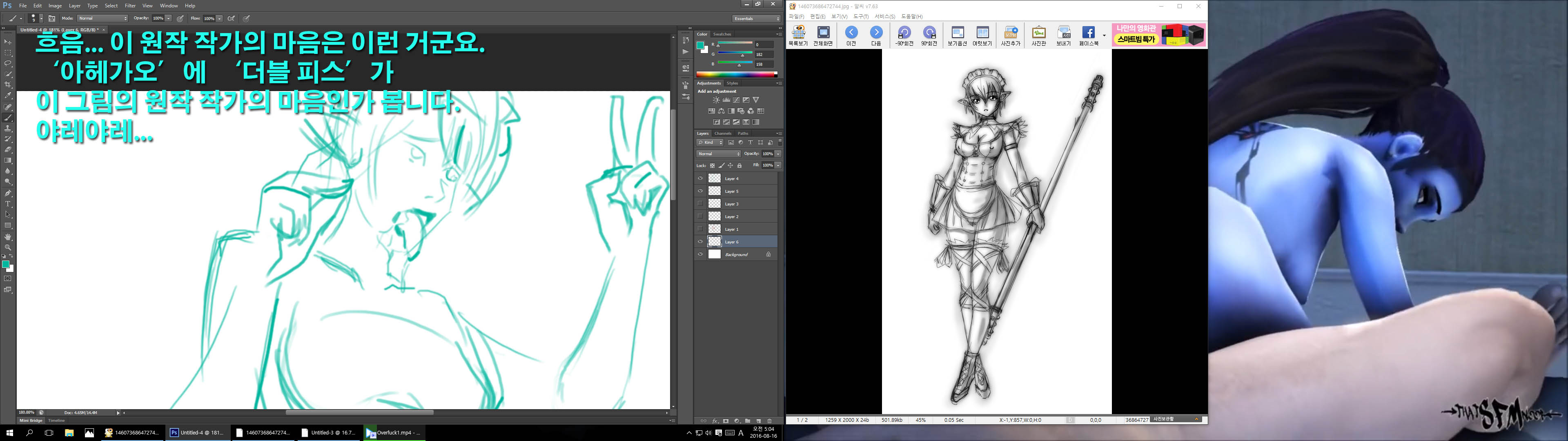
Task: Hide Layer 6 via its eye icon
Action: [x=700, y=242]
